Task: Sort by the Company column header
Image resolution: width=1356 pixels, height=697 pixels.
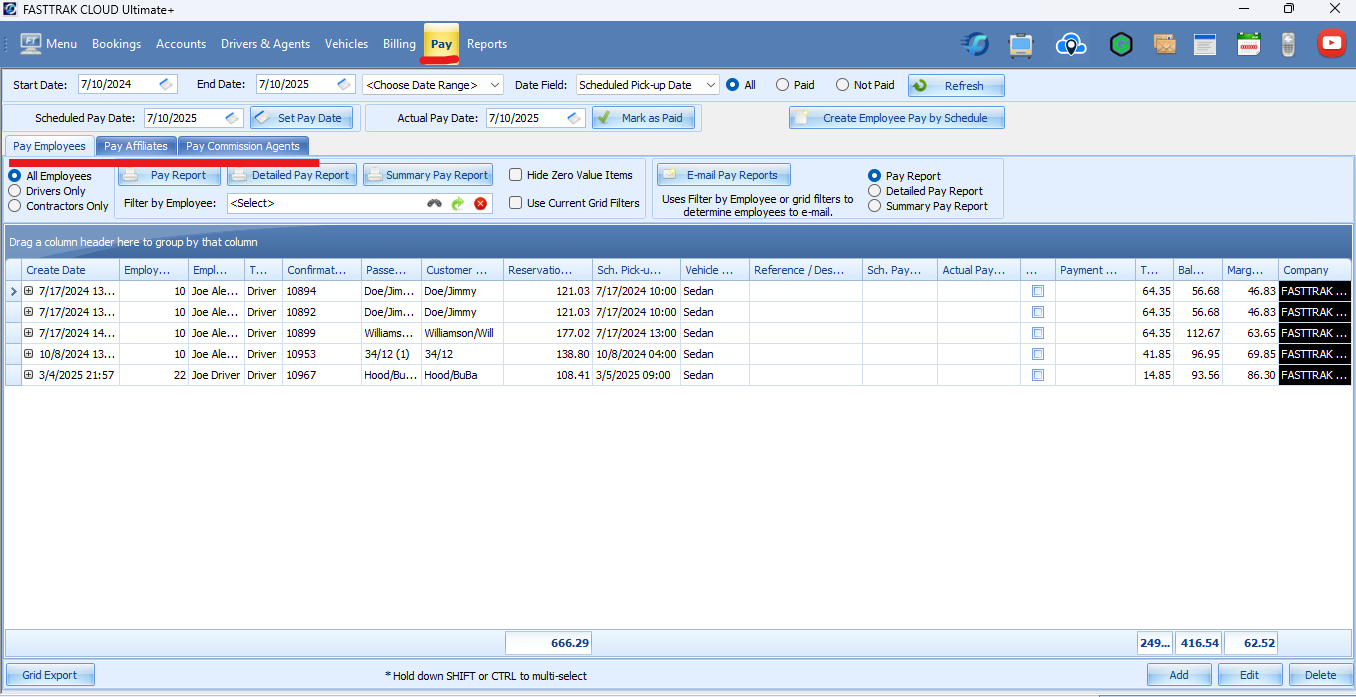Action: click(1314, 270)
